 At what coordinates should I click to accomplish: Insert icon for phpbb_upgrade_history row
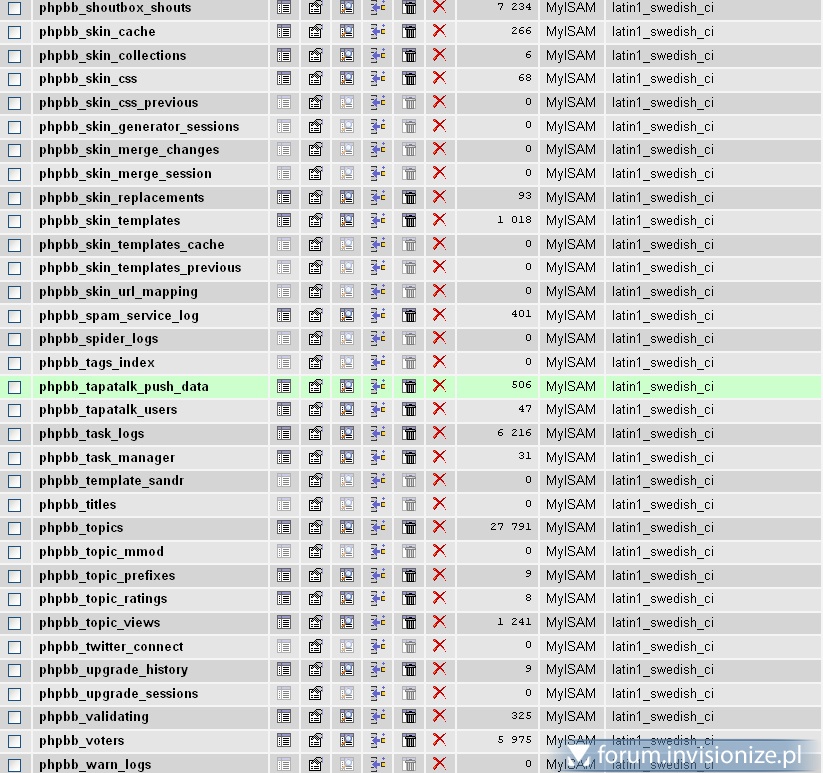pos(378,670)
